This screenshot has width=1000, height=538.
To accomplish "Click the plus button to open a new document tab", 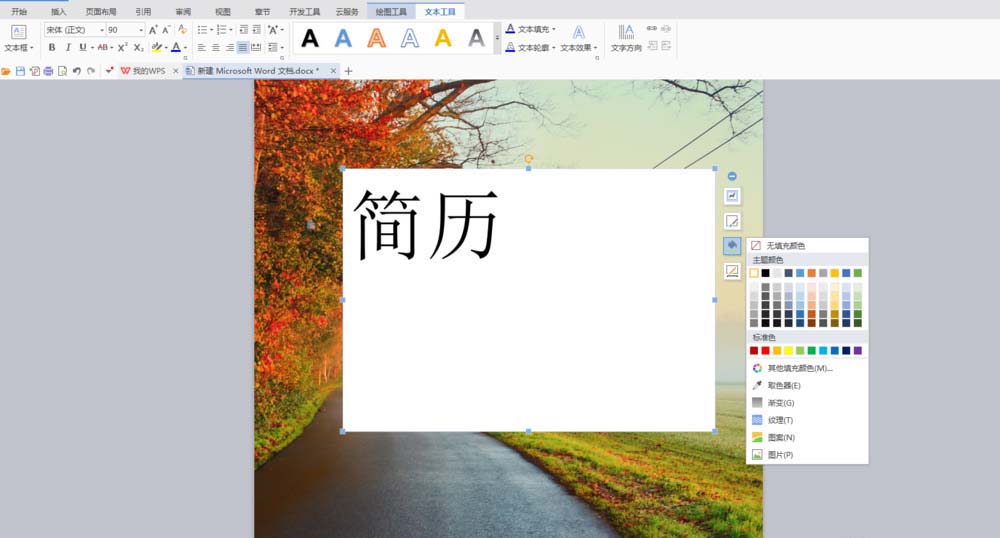I will pos(348,71).
